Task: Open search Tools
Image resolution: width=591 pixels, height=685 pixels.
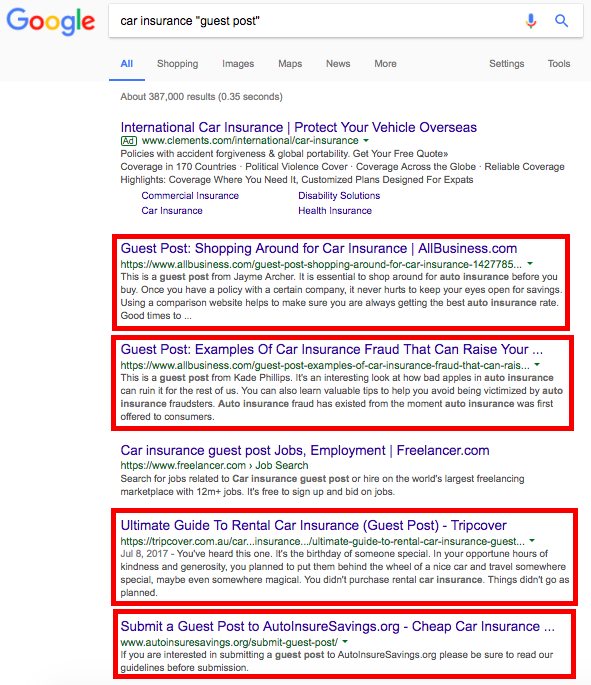Action: pos(559,64)
